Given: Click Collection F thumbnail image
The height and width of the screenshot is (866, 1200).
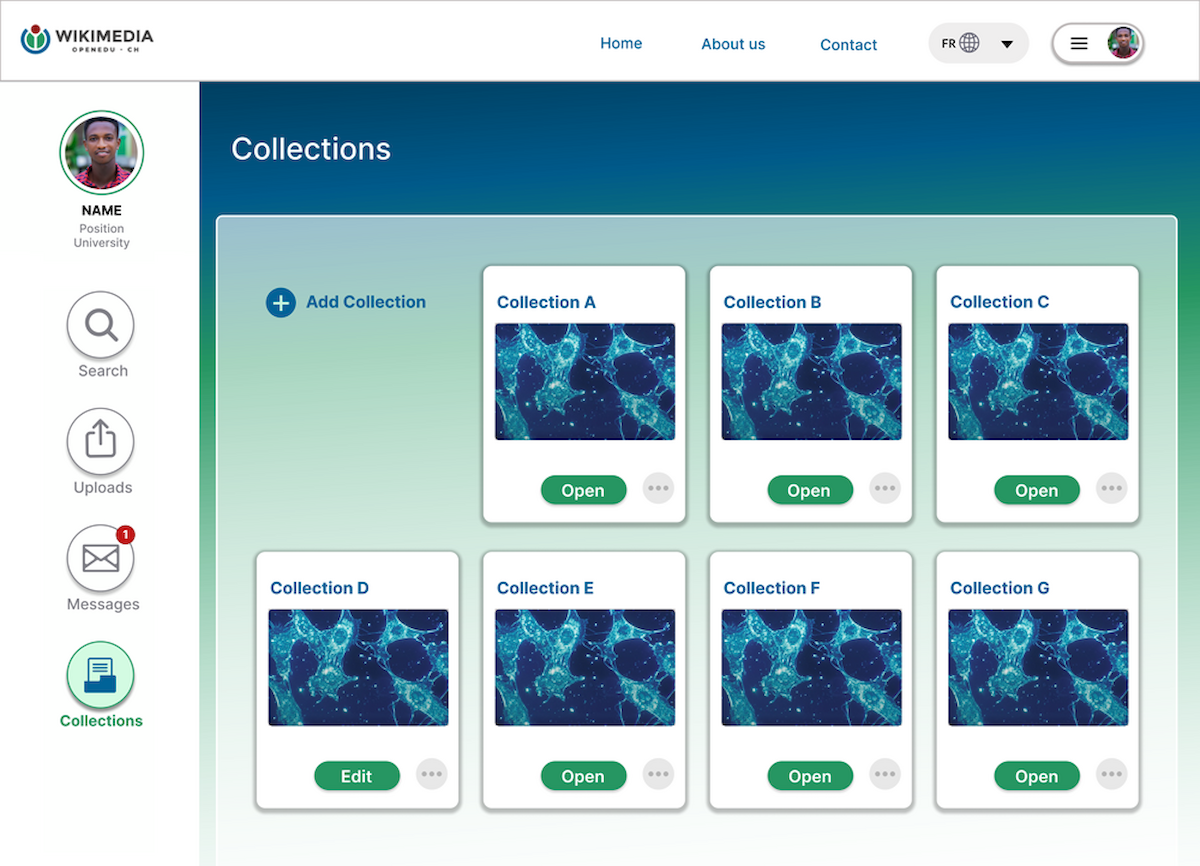Looking at the screenshot, I should coord(812,667).
